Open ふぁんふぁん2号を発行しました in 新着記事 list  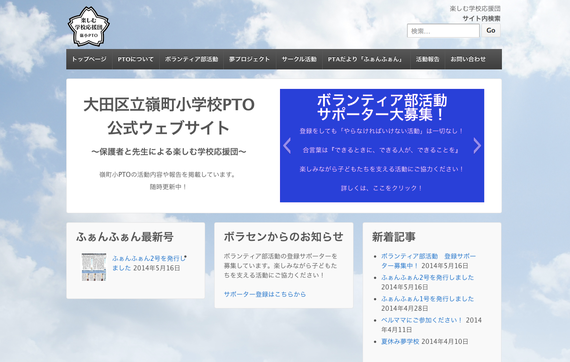pyautogui.click(x=427, y=278)
